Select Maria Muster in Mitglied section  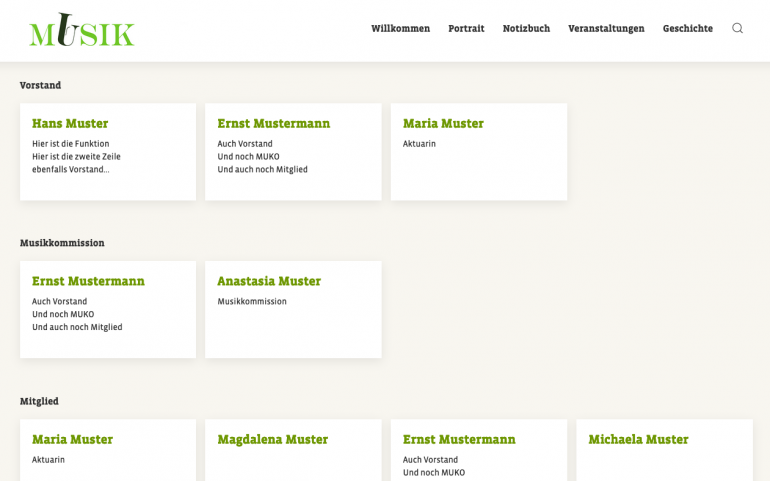pyautogui.click(x=108, y=450)
